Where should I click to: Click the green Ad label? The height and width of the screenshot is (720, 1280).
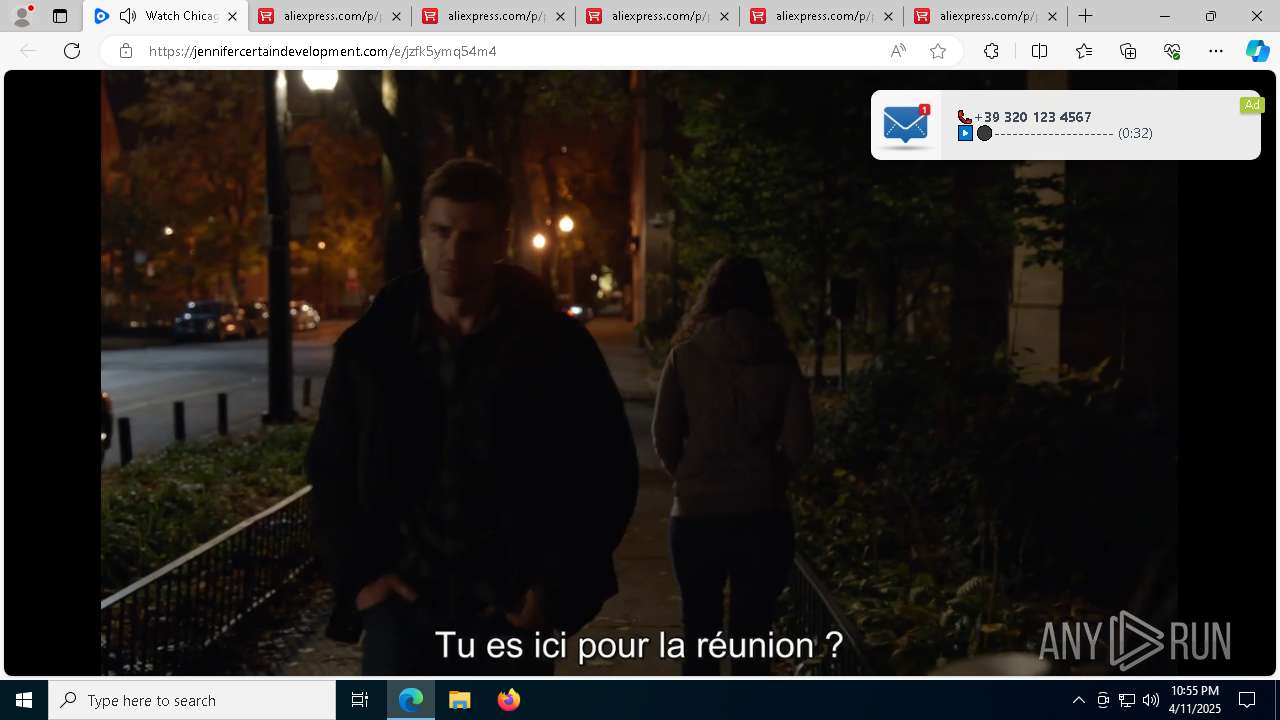click(x=1252, y=105)
